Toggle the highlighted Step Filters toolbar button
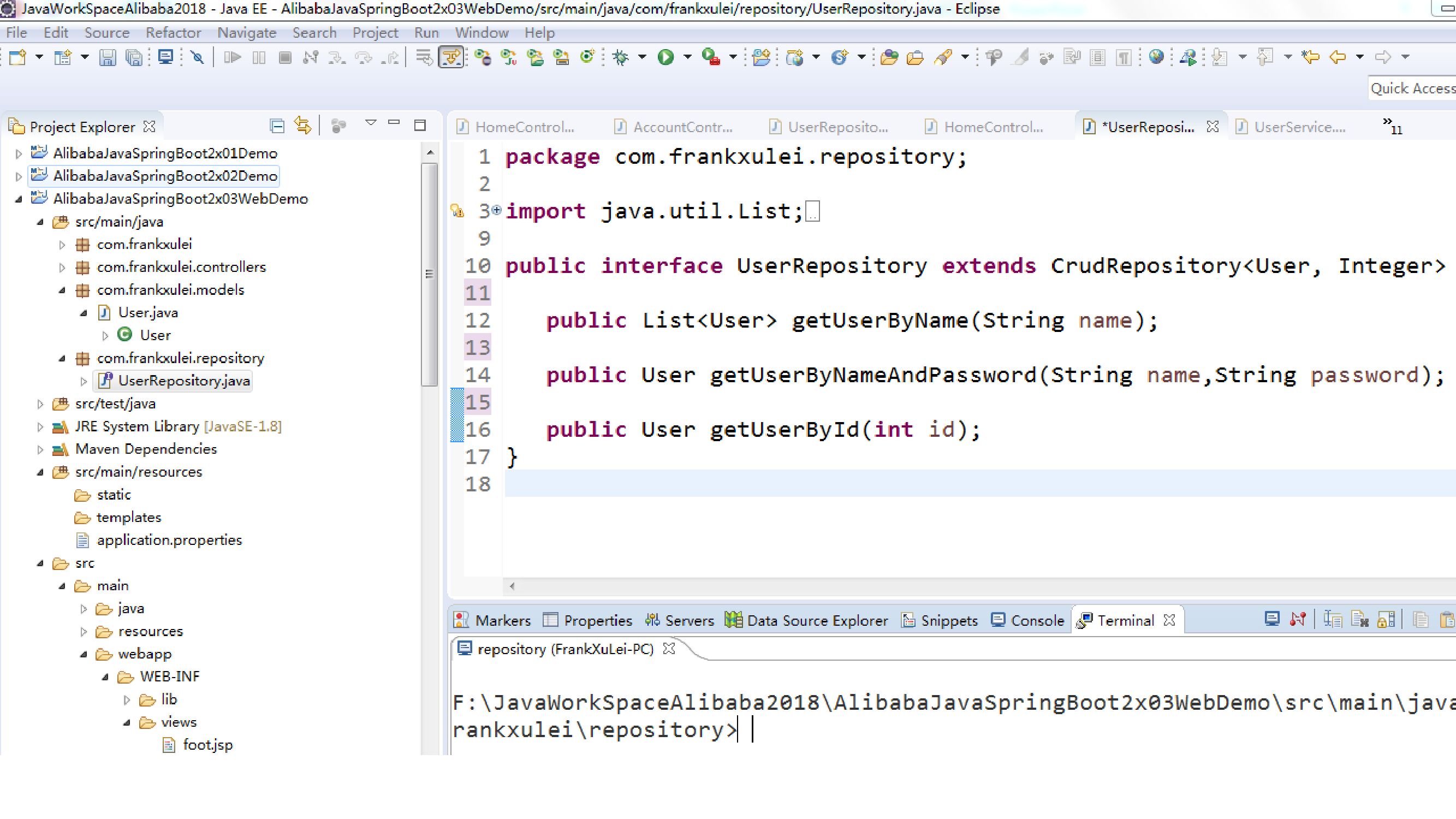1456x819 pixels. [450, 57]
